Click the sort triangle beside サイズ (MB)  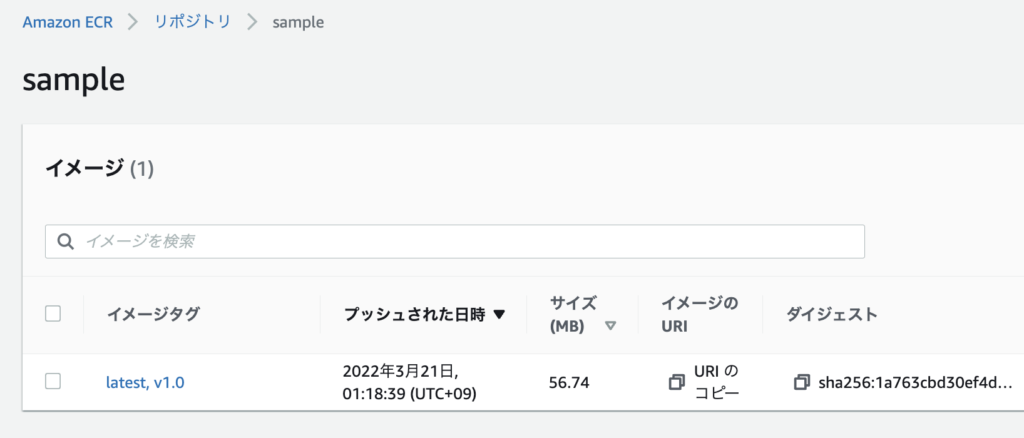point(610,326)
